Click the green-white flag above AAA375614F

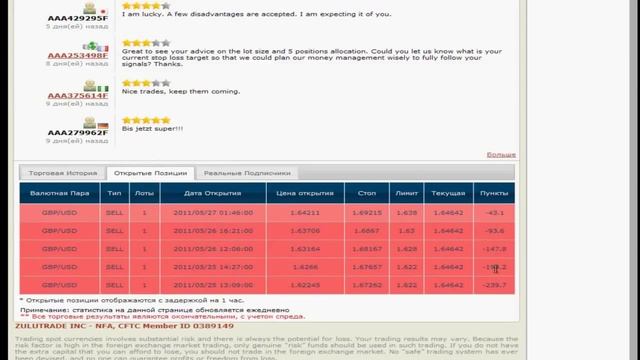click(103, 89)
